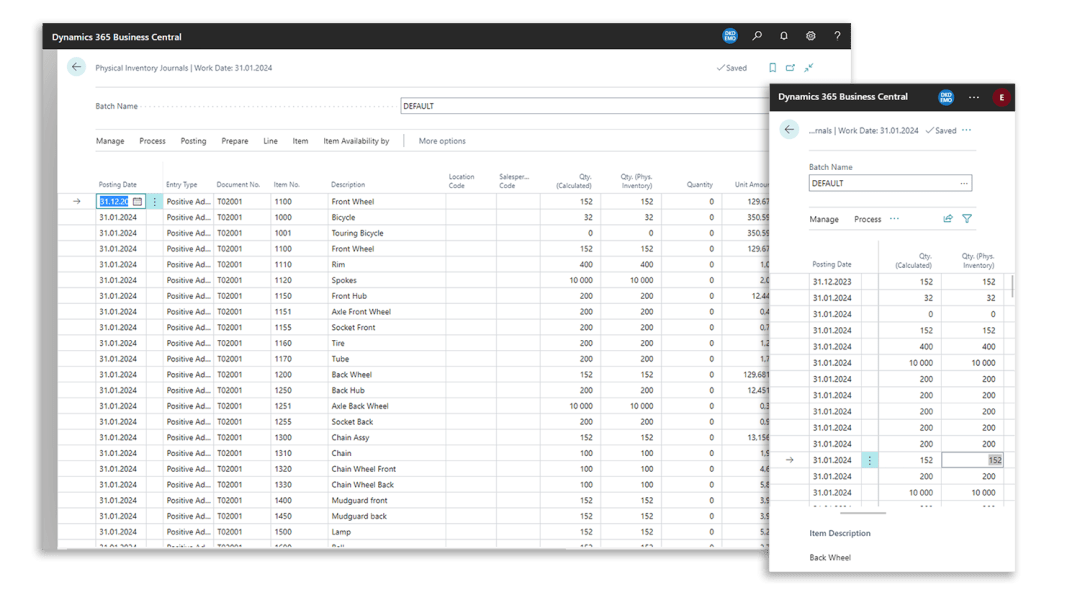Viewport: 1080px width, 595px height.
Task: Show row options for the first Front Wheel line
Action: tap(155, 201)
